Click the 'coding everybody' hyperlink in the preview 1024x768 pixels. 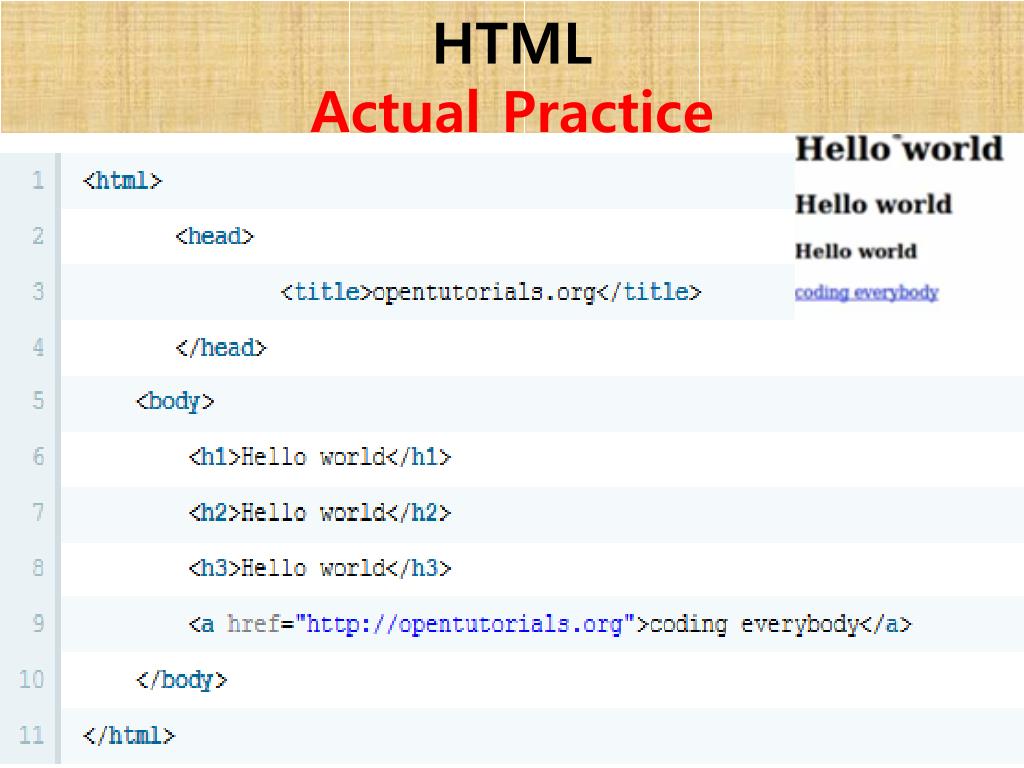click(866, 293)
